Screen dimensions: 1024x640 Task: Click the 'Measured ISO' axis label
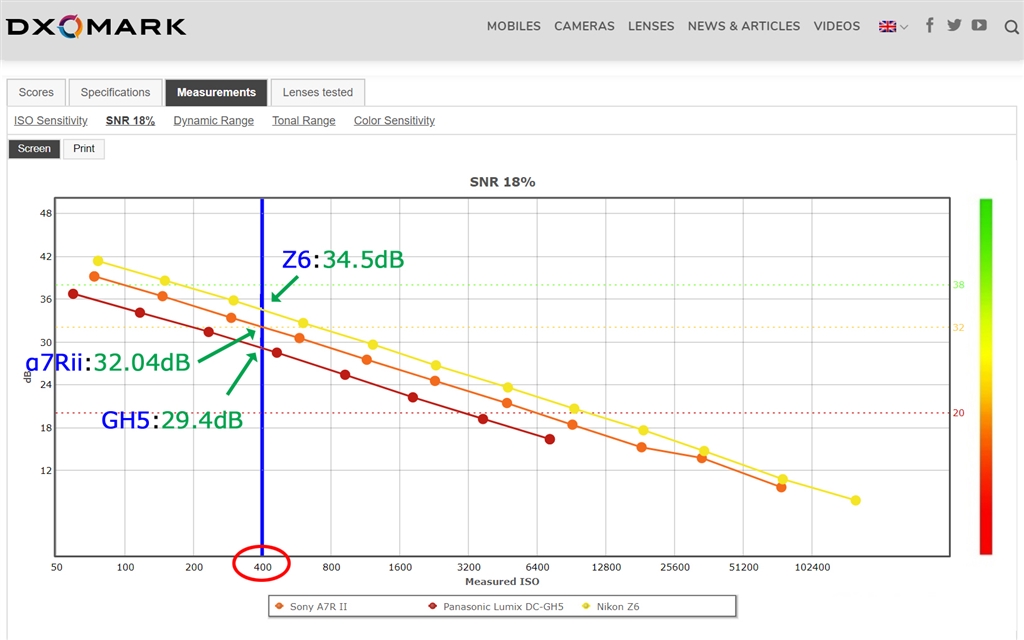click(502, 581)
